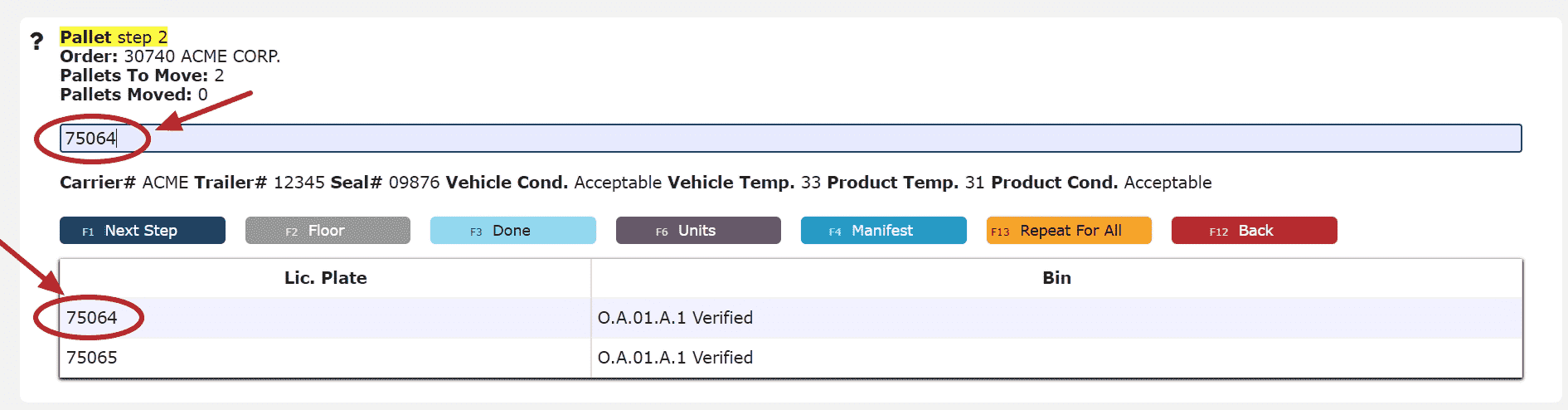Viewport: 1568px width, 410px height.
Task: Click the light blue F3 Done button
Action: click(x=513, y=231)
